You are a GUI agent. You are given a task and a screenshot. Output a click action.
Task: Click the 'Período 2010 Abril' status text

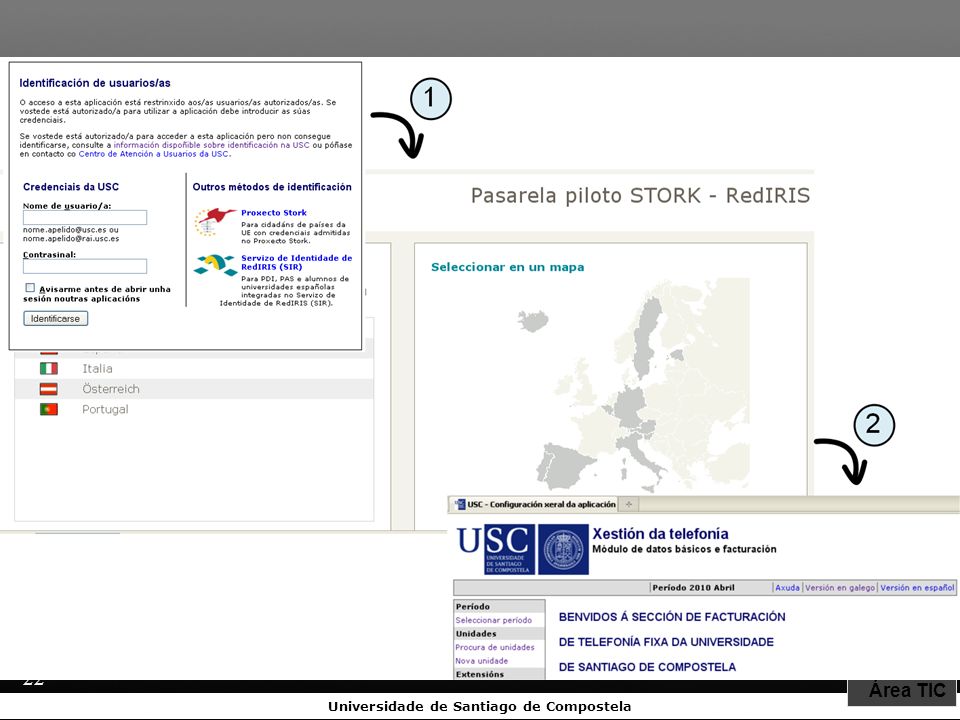click(693, 588)
